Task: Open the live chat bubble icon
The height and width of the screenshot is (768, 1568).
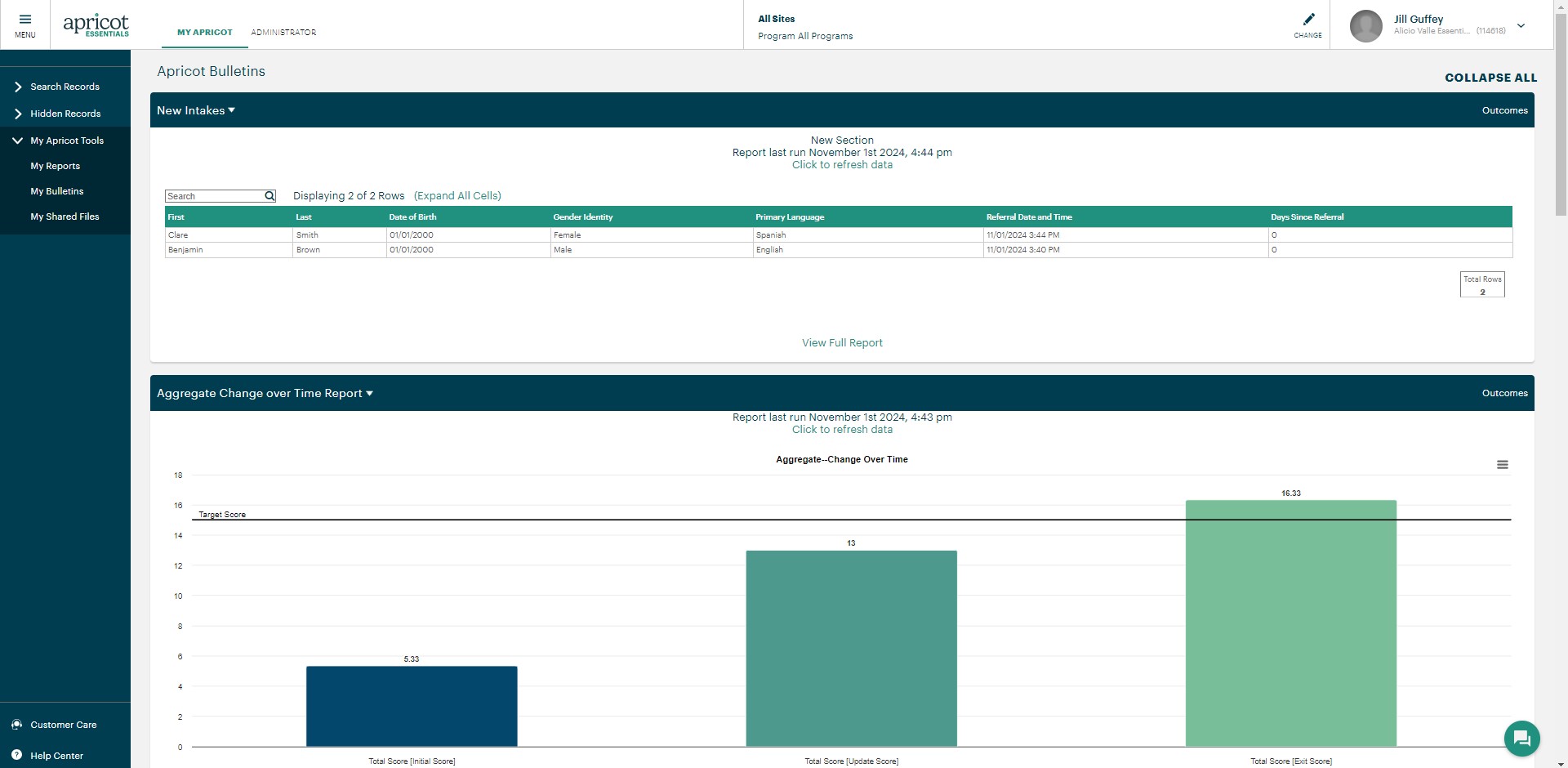Action: [x=1521, y=739]
